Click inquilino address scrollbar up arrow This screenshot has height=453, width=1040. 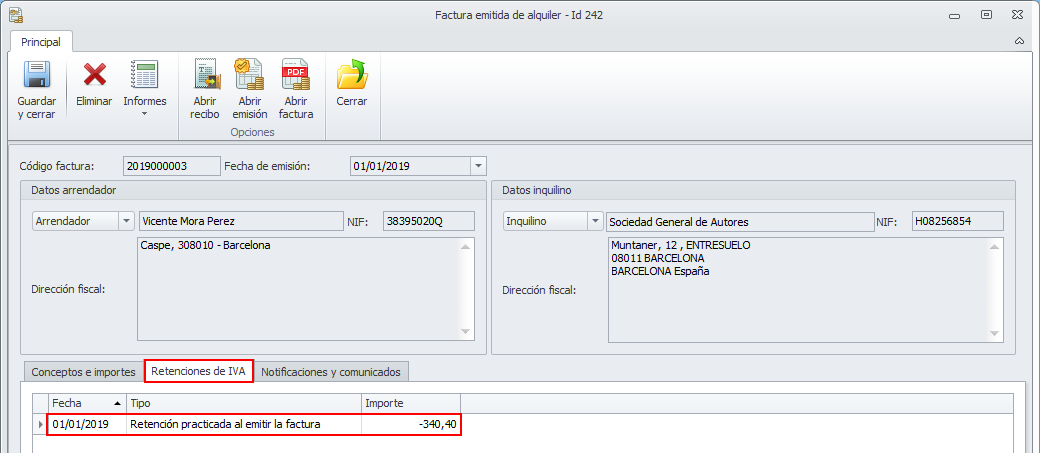[994, 247]
